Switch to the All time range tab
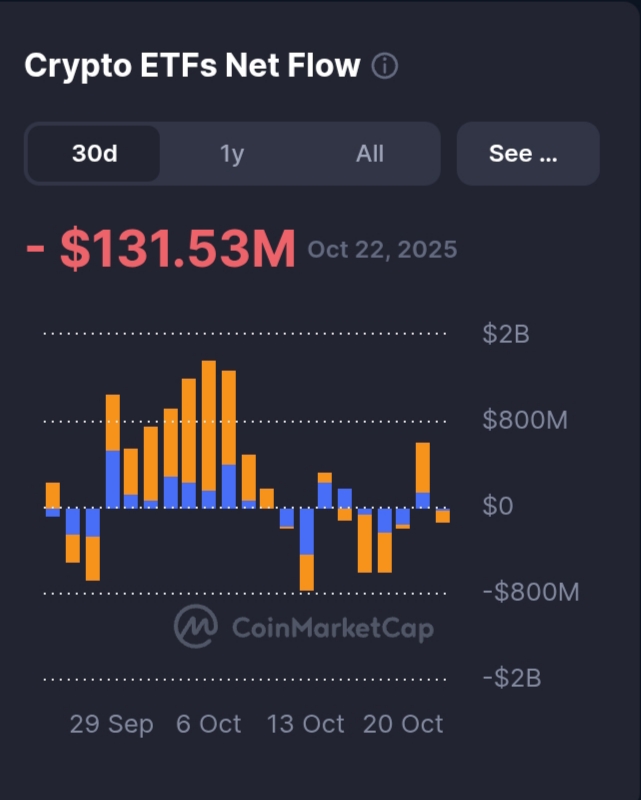Screen dimensions: 641x800 coord(369,154)
